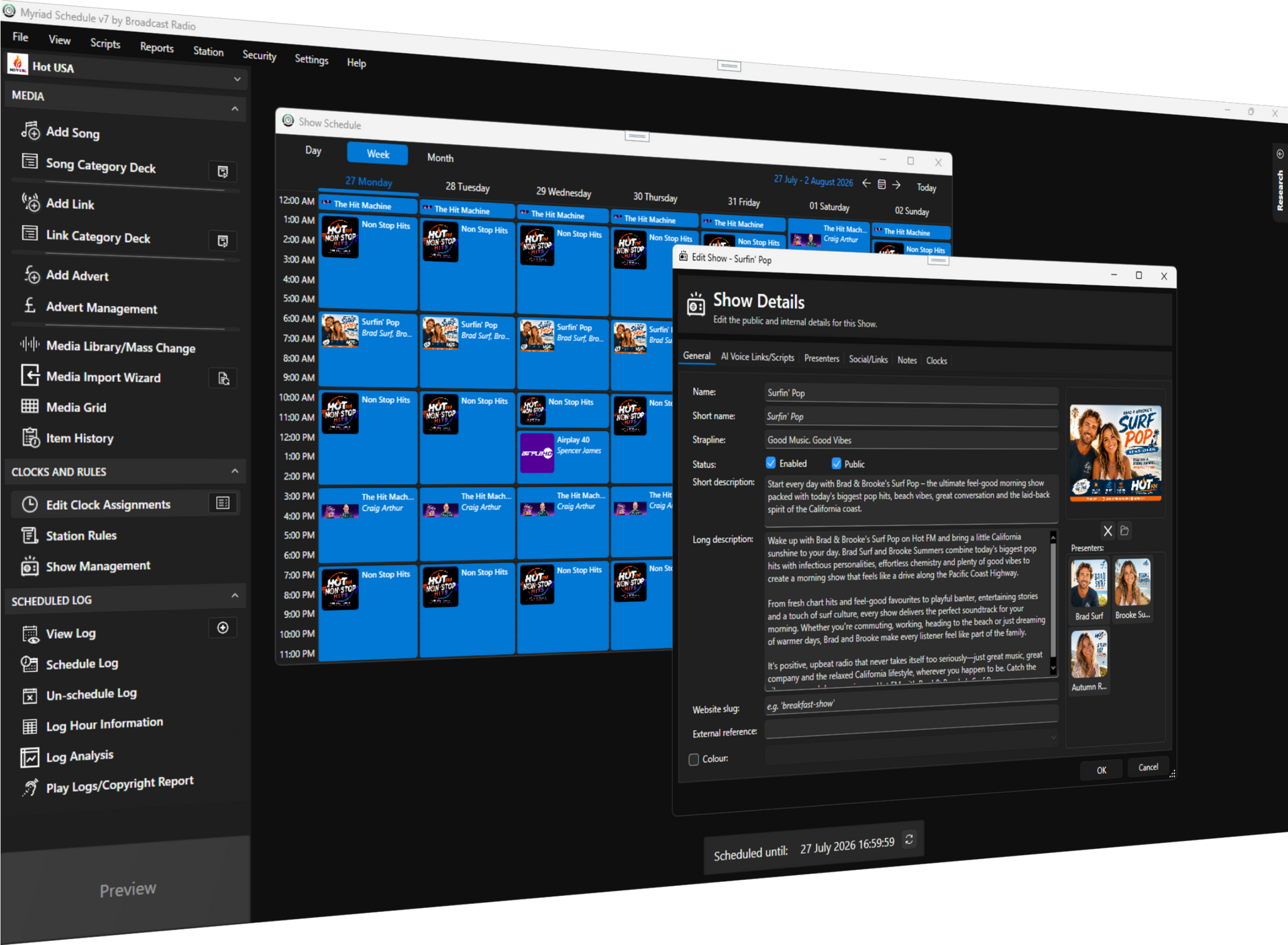Viewport: 1288px width, 945px height.
Task: Jump to Today in Show Schedule
Action: pos(926,188)
